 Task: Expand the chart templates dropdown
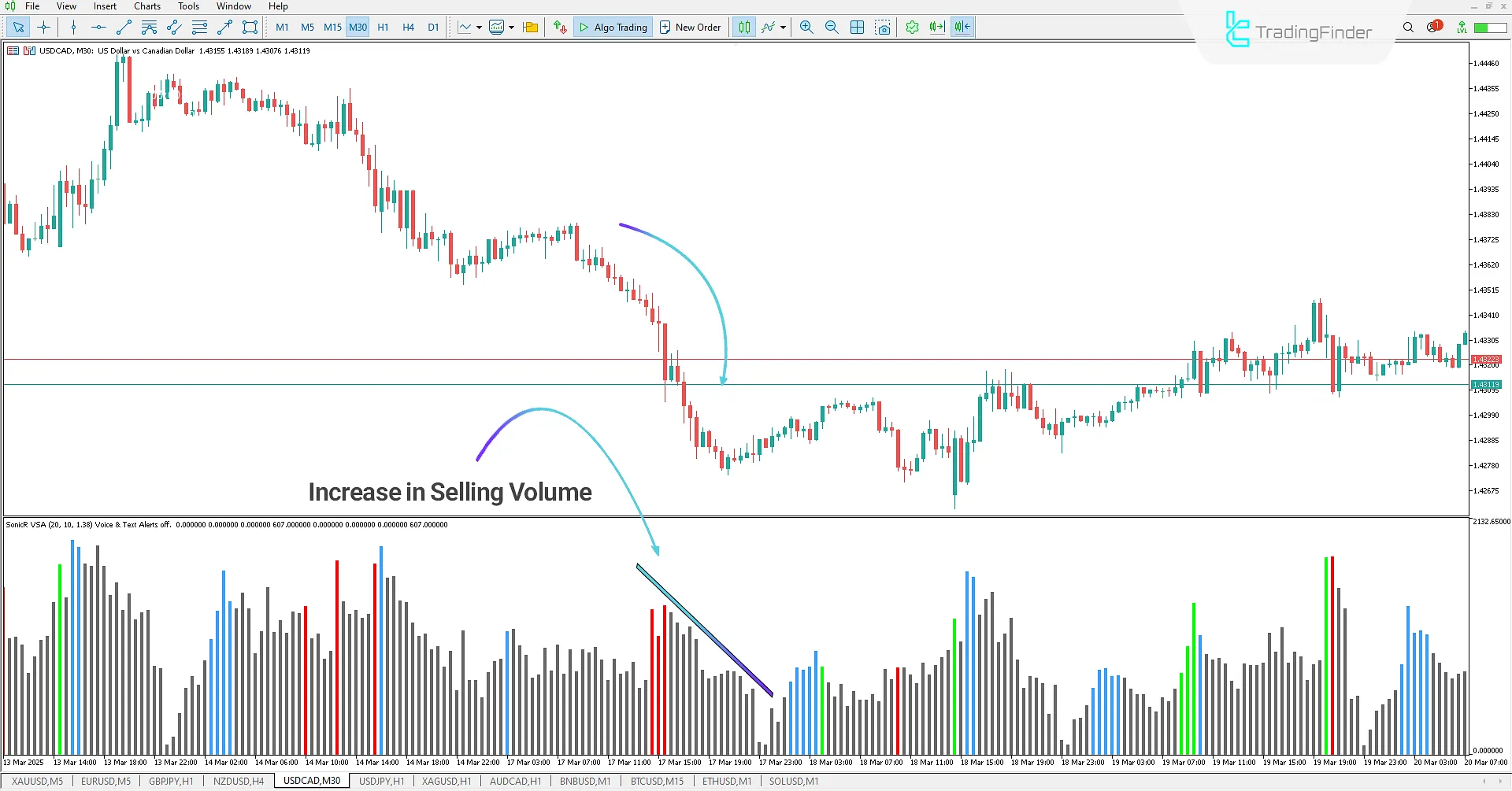point(510,27)
